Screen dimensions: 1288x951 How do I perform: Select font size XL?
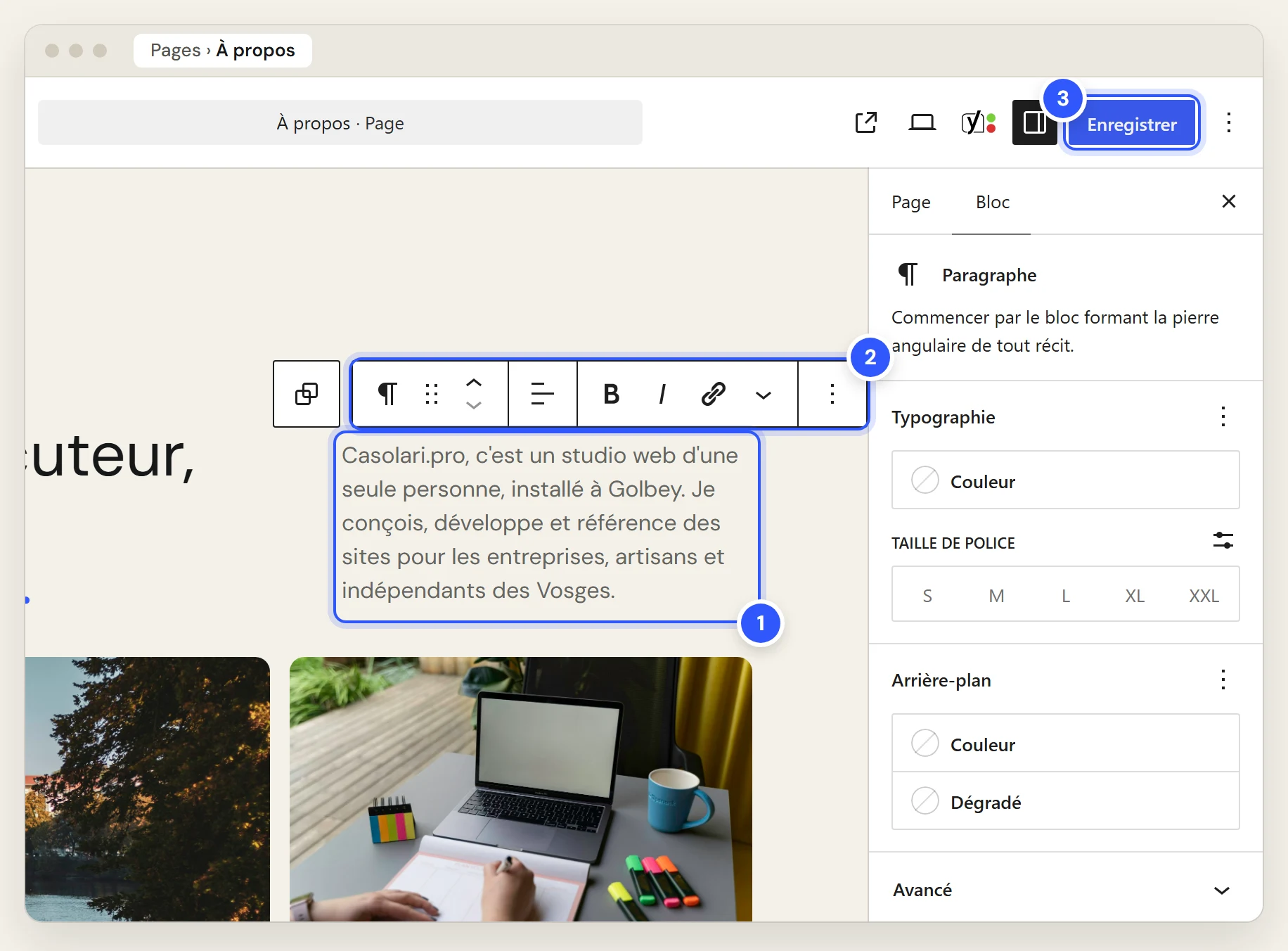coord(1135,595)
